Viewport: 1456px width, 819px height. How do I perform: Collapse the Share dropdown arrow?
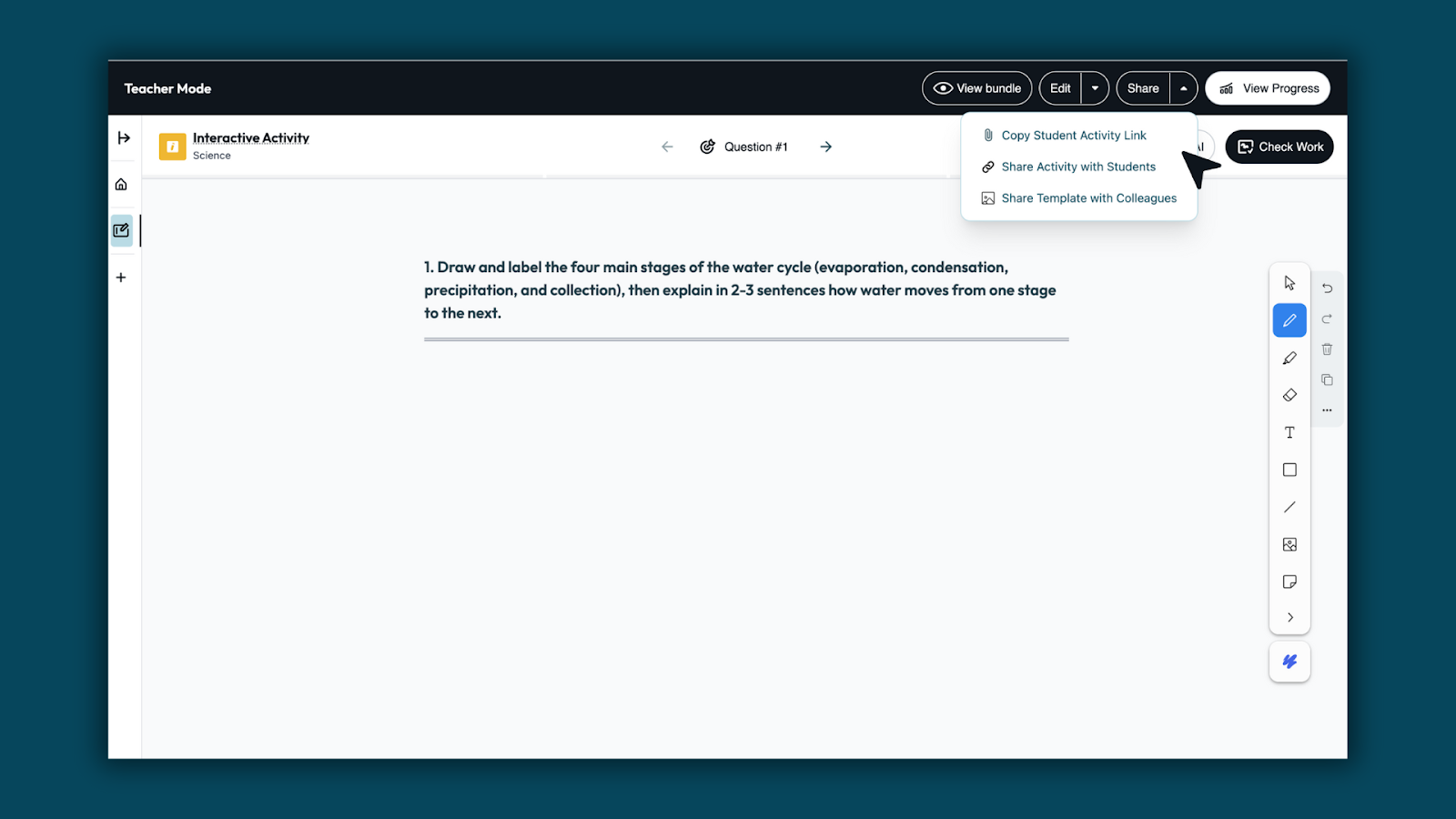click(x=1183, y=88)
